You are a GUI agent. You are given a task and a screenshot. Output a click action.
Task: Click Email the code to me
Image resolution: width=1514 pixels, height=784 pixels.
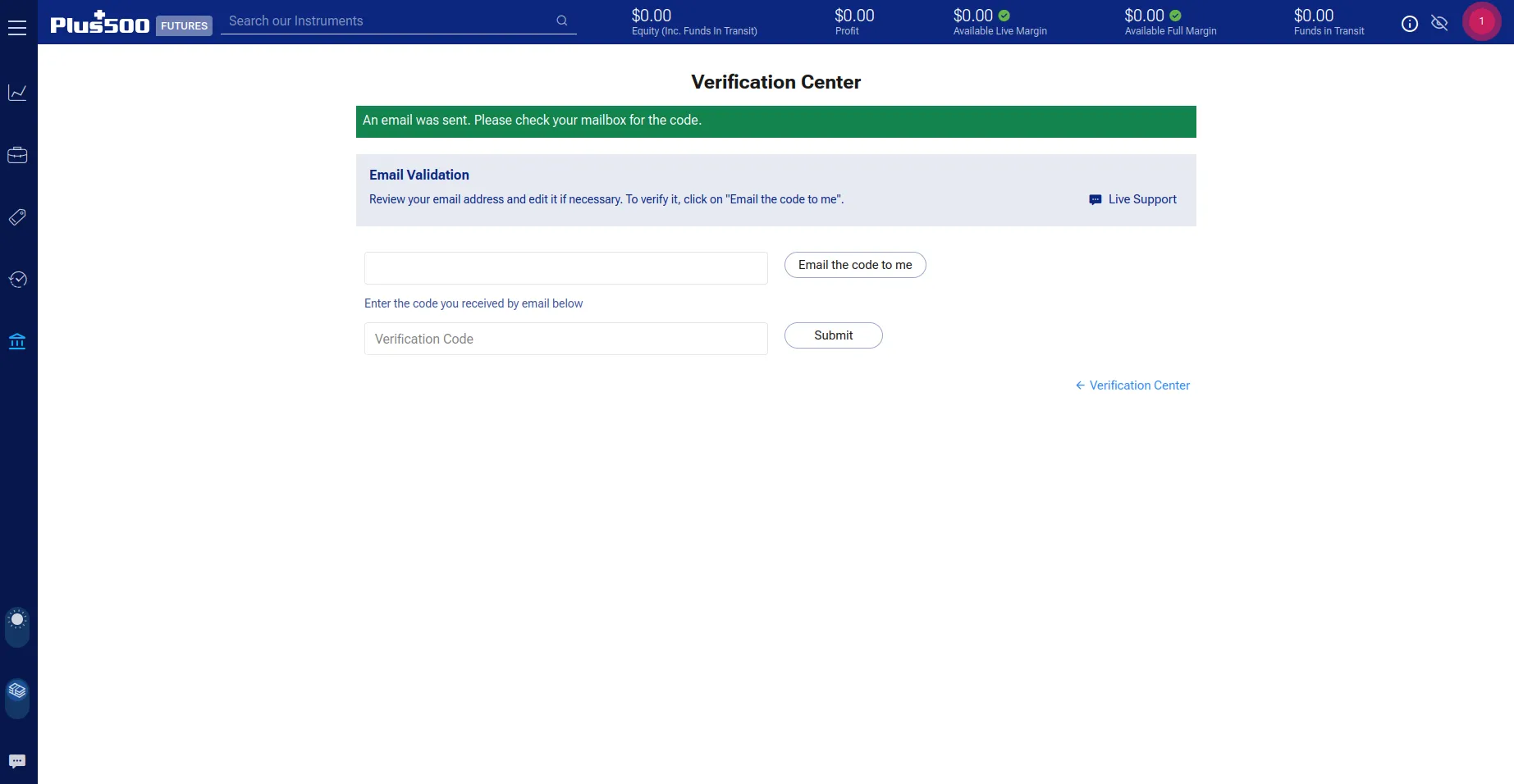coord(855,265)
